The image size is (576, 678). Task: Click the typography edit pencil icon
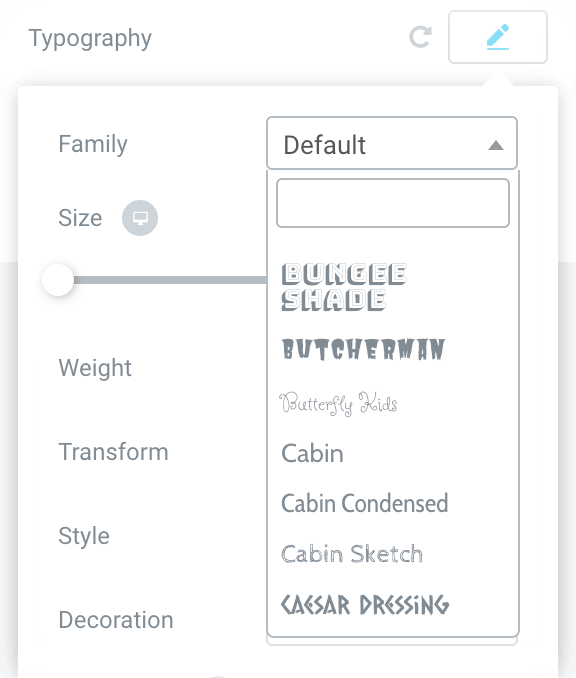(498, 37)
